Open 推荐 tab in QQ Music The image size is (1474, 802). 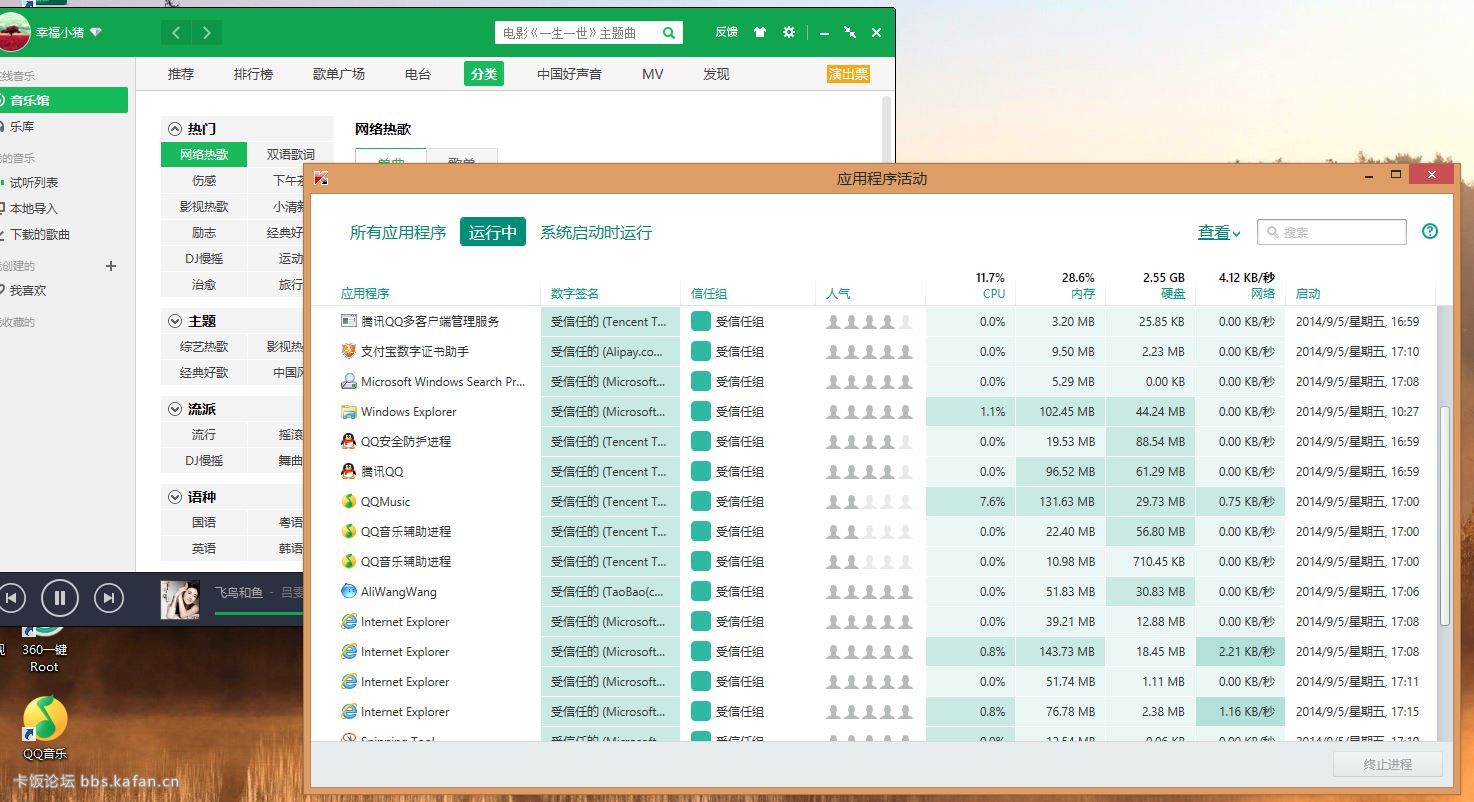point(181,74)
